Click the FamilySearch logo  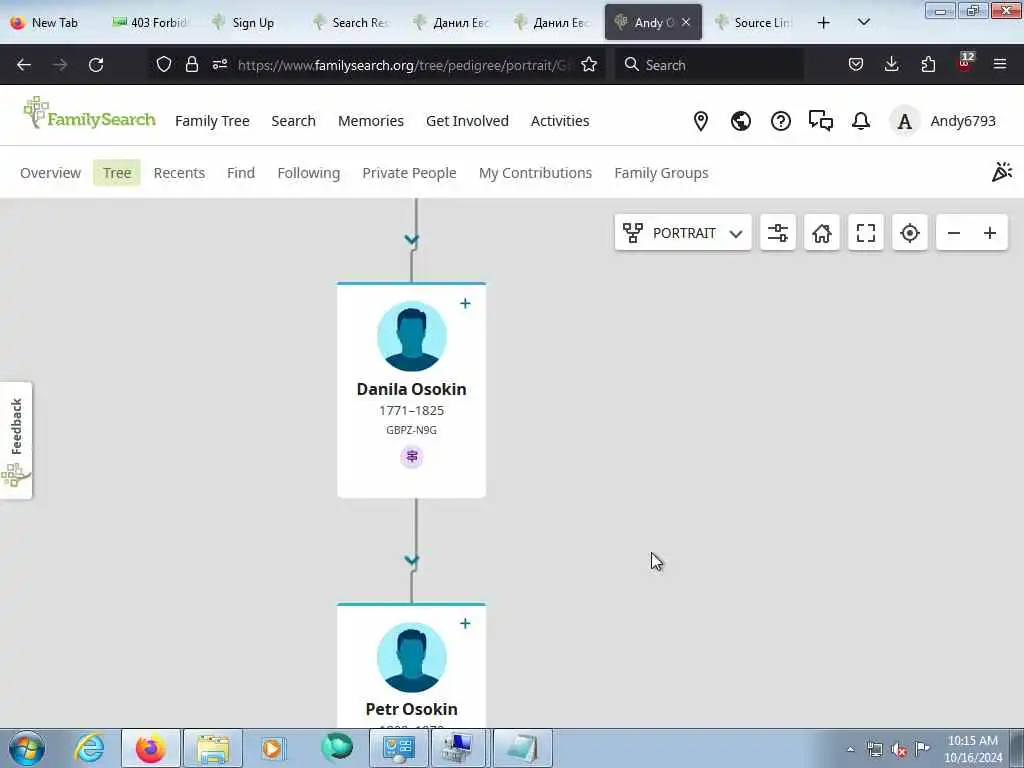coord(89,114)
